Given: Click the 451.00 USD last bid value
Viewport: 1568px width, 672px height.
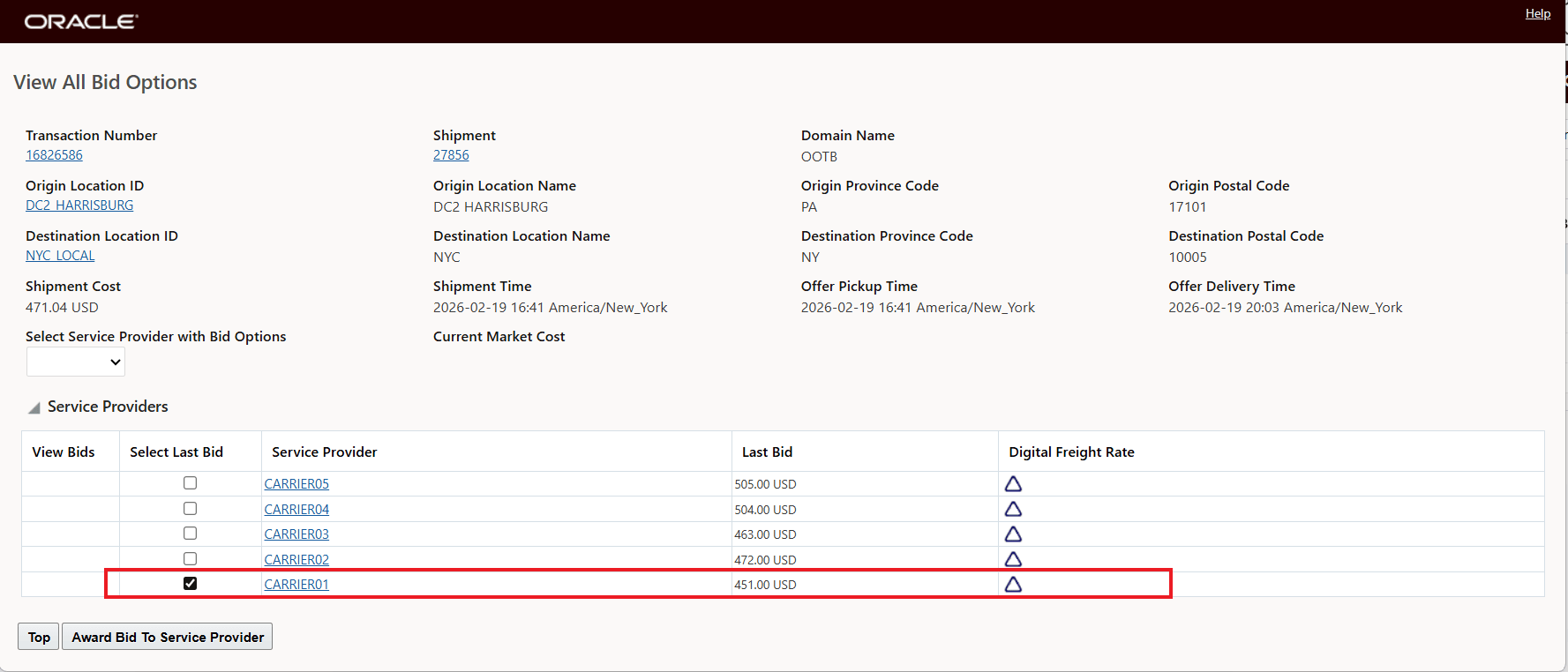Looking at the screenshot, I should point(765,585).
